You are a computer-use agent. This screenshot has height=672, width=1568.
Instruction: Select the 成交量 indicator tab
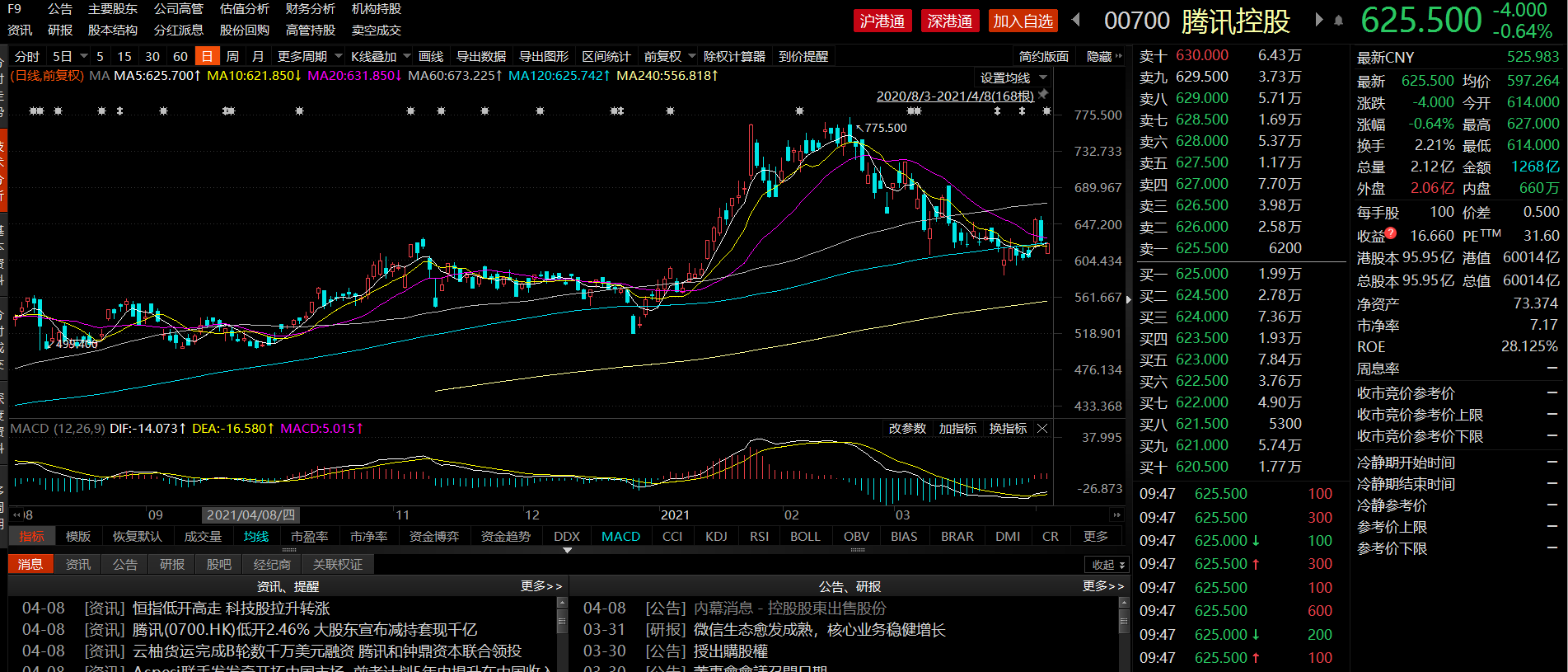coord(203,536)
